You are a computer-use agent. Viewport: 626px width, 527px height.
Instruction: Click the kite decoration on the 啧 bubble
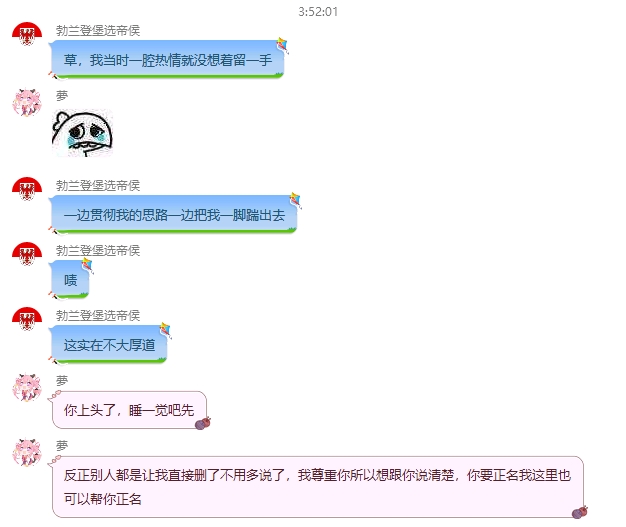87,265
